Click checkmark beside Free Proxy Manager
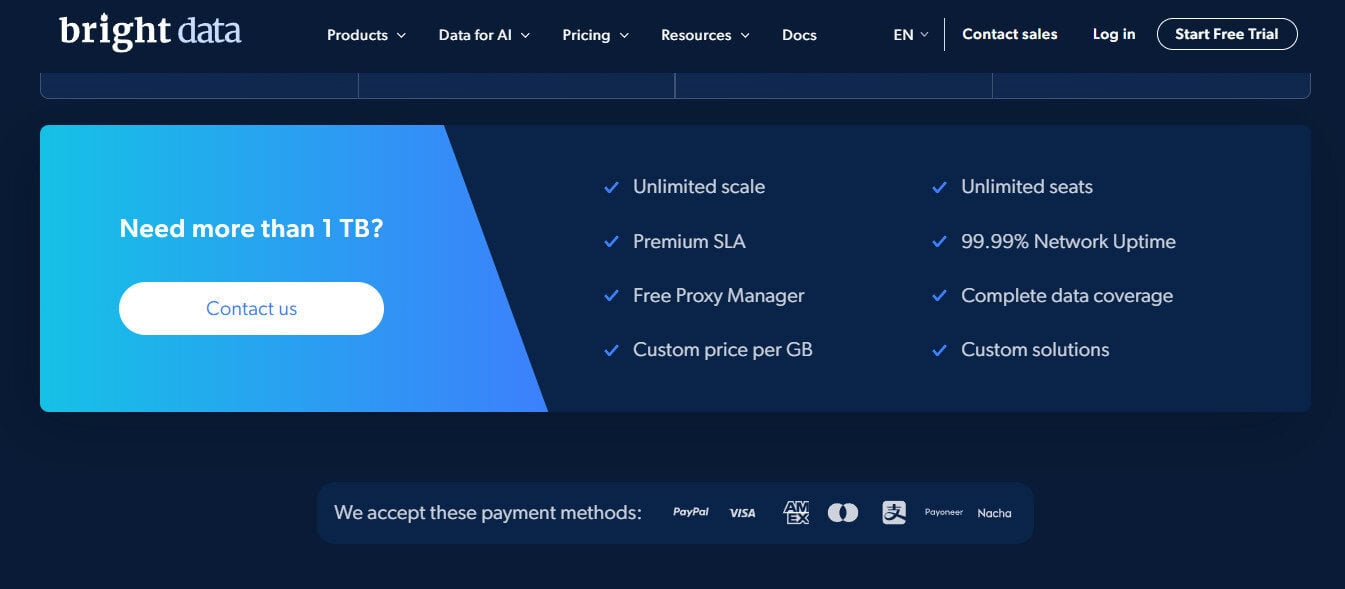This screenshot has width=1345, height=589. 611,296
